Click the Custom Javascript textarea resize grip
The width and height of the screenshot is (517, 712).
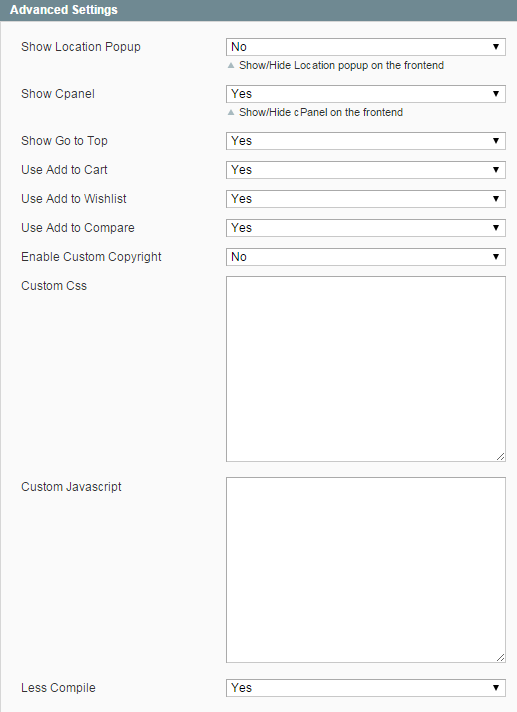(x=500, y=658)
